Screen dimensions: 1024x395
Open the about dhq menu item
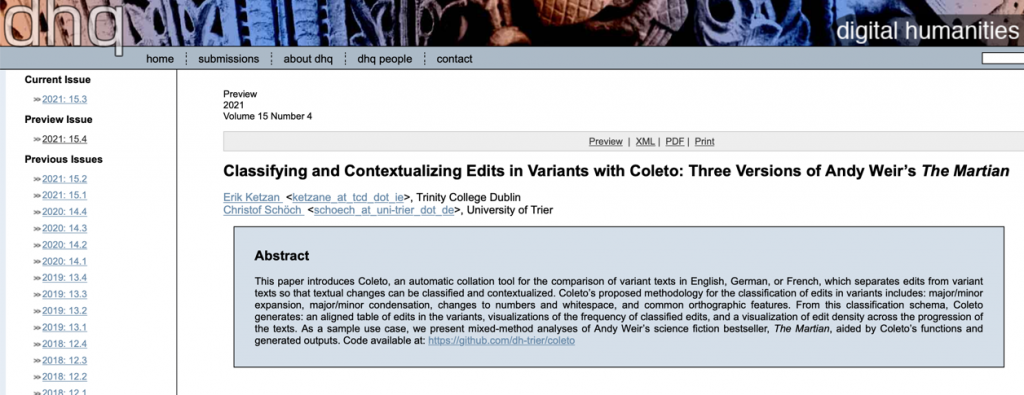(x=308, y=59)
